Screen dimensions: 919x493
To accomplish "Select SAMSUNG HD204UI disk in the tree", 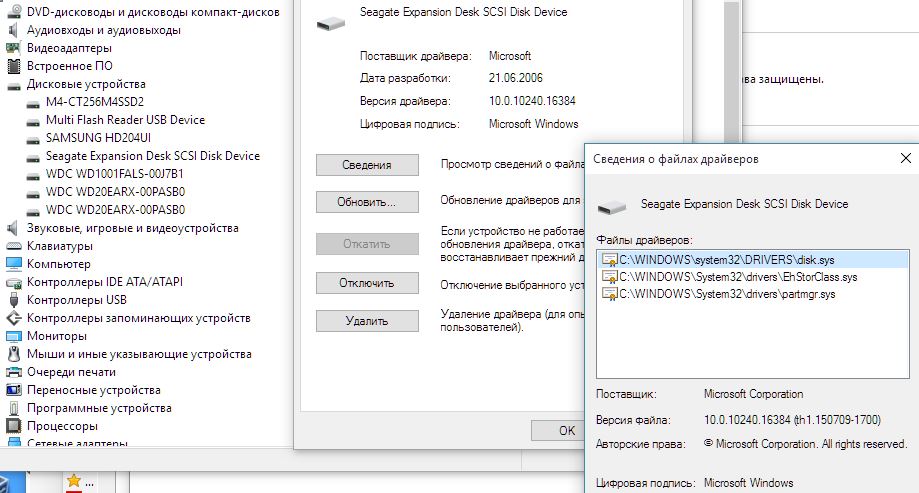I will click(x=96, y=138).
